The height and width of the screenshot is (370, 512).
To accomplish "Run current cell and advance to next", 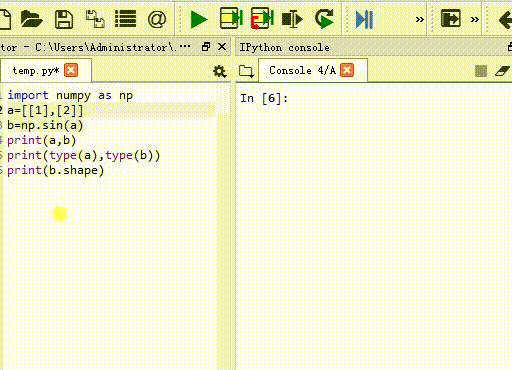I will 262,18.
